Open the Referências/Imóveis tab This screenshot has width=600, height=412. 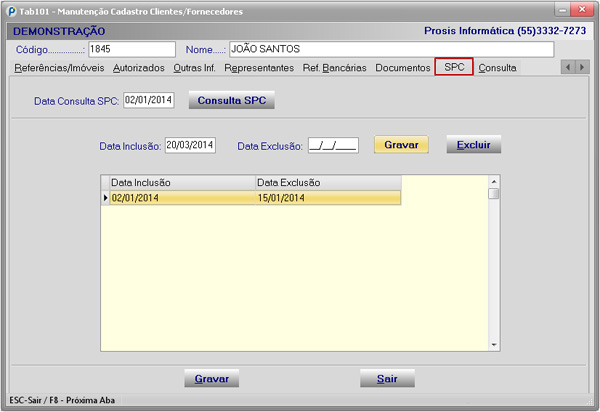tap(59, 68)
